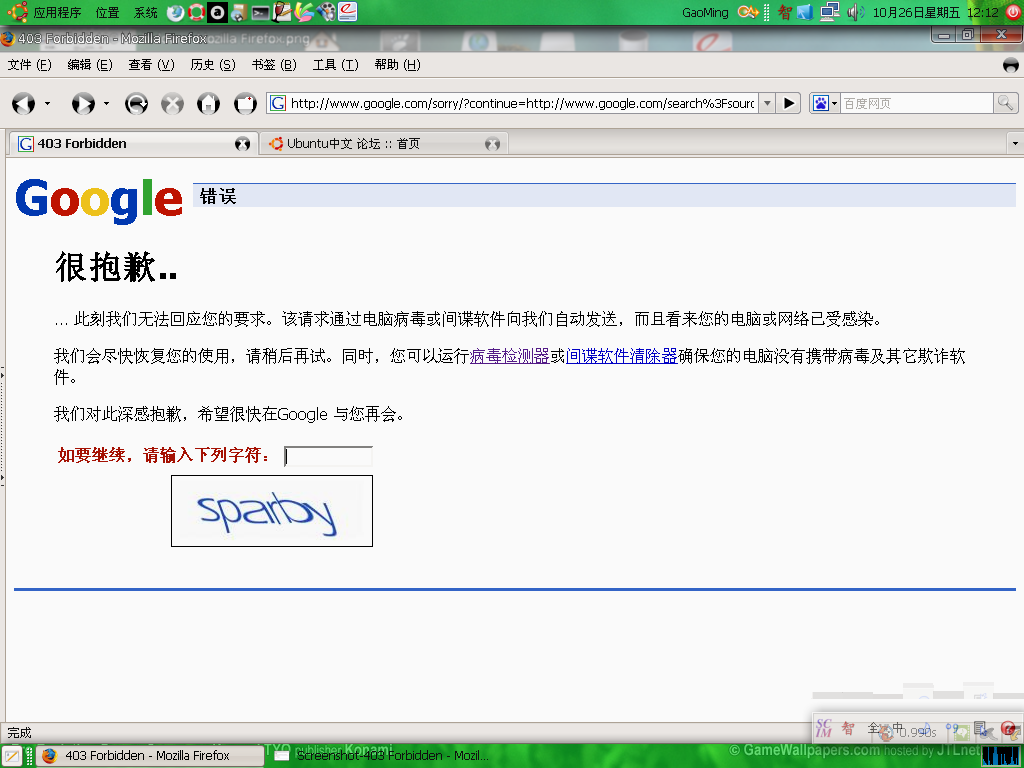Click the Firefox throbber activity indicator
The height and width of the screenshot is (768, 1024).
coord(1010,65)
